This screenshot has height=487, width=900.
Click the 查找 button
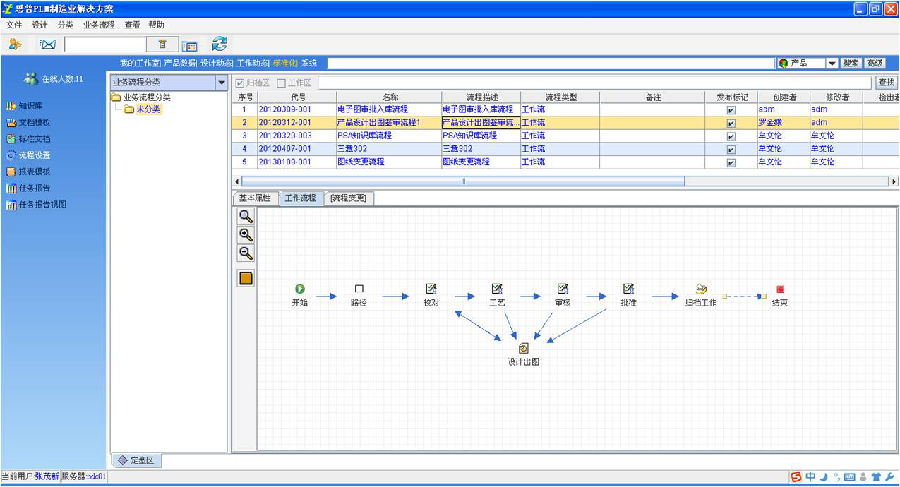pyautogui.click(x=885, y=82)
